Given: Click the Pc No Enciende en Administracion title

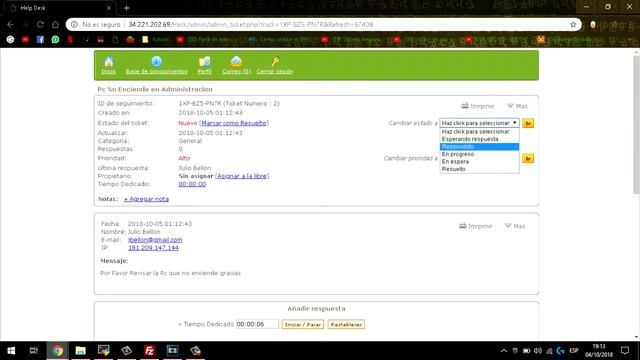Looking at the screenshot, I should click(155, 89).
